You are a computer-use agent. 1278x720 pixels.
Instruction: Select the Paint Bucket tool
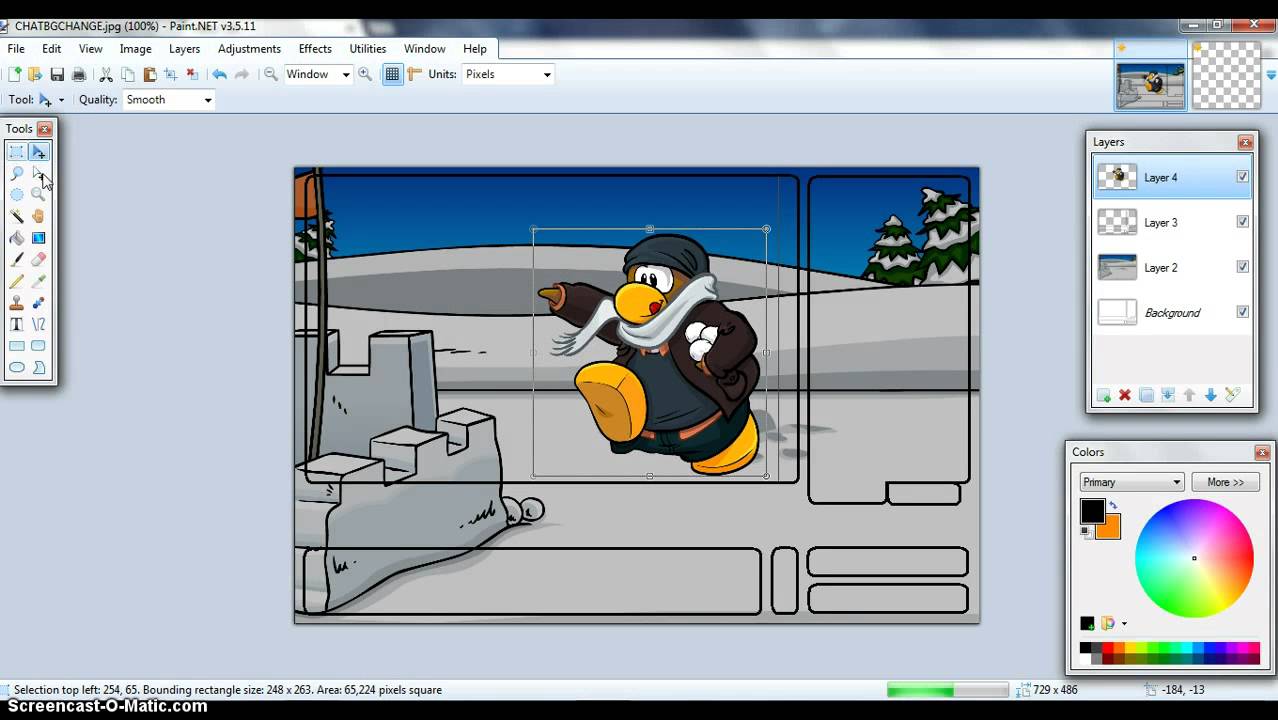pyautogui.click(x=17, y=238)
